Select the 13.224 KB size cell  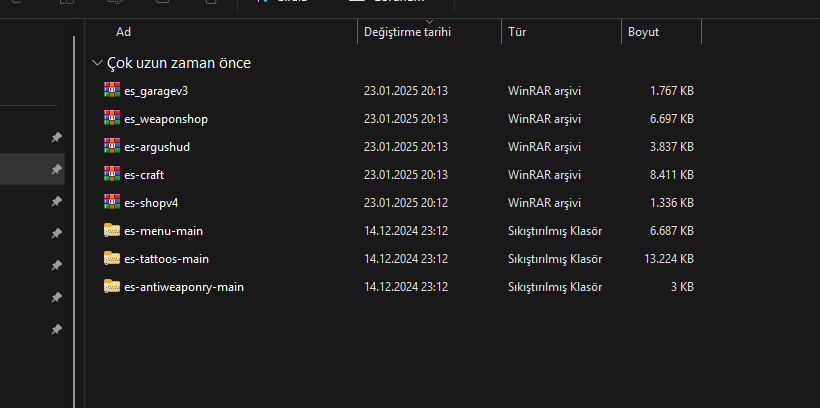(x=669, y=259)
